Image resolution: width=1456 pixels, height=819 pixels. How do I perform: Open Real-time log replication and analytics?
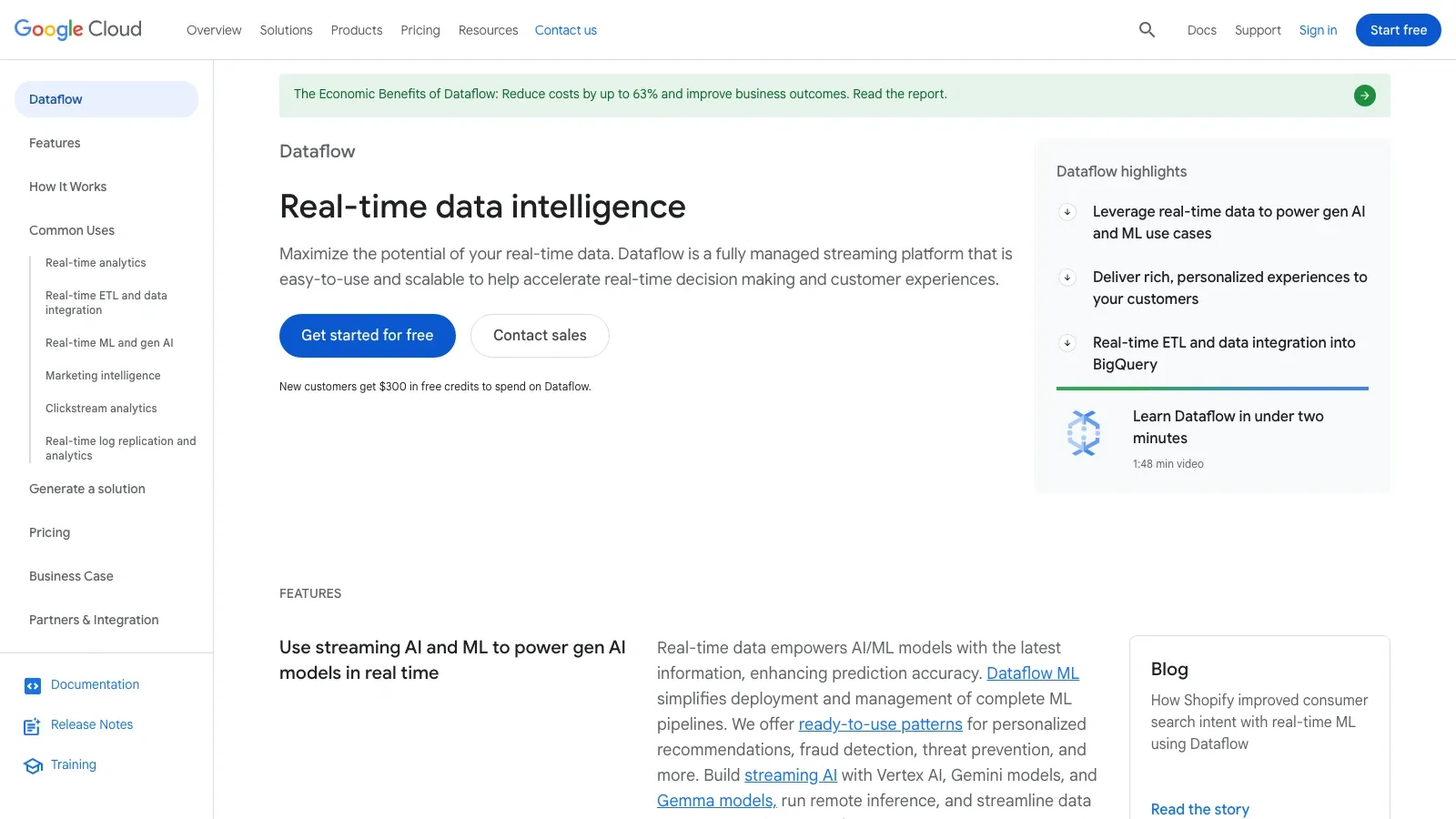(x=121, y=449)
